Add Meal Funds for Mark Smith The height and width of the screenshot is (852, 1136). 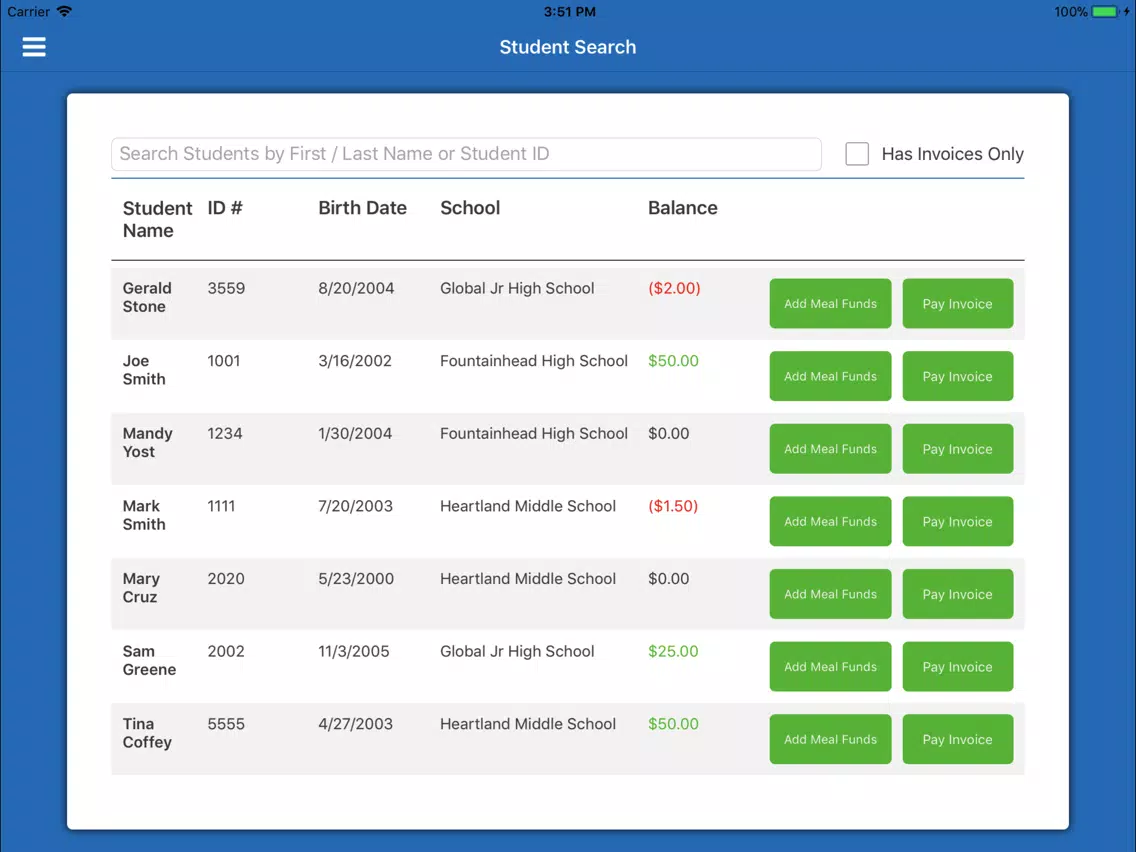pyautogui.click(x=830, y=521)
